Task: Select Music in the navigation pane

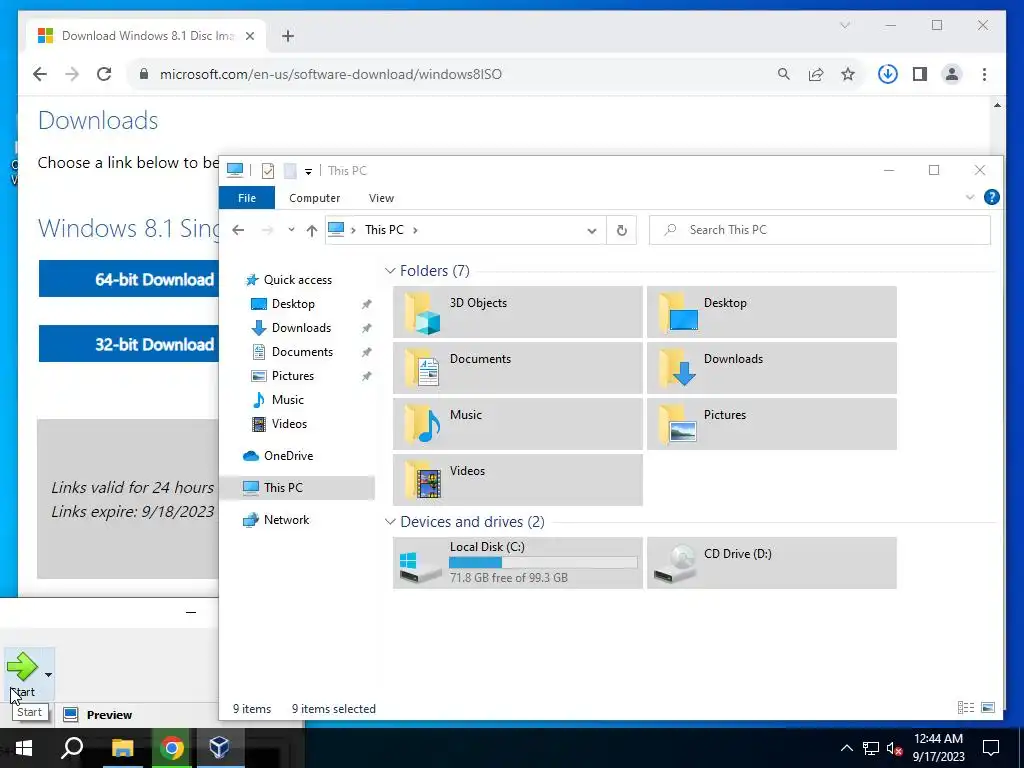Action: point(287,400)
